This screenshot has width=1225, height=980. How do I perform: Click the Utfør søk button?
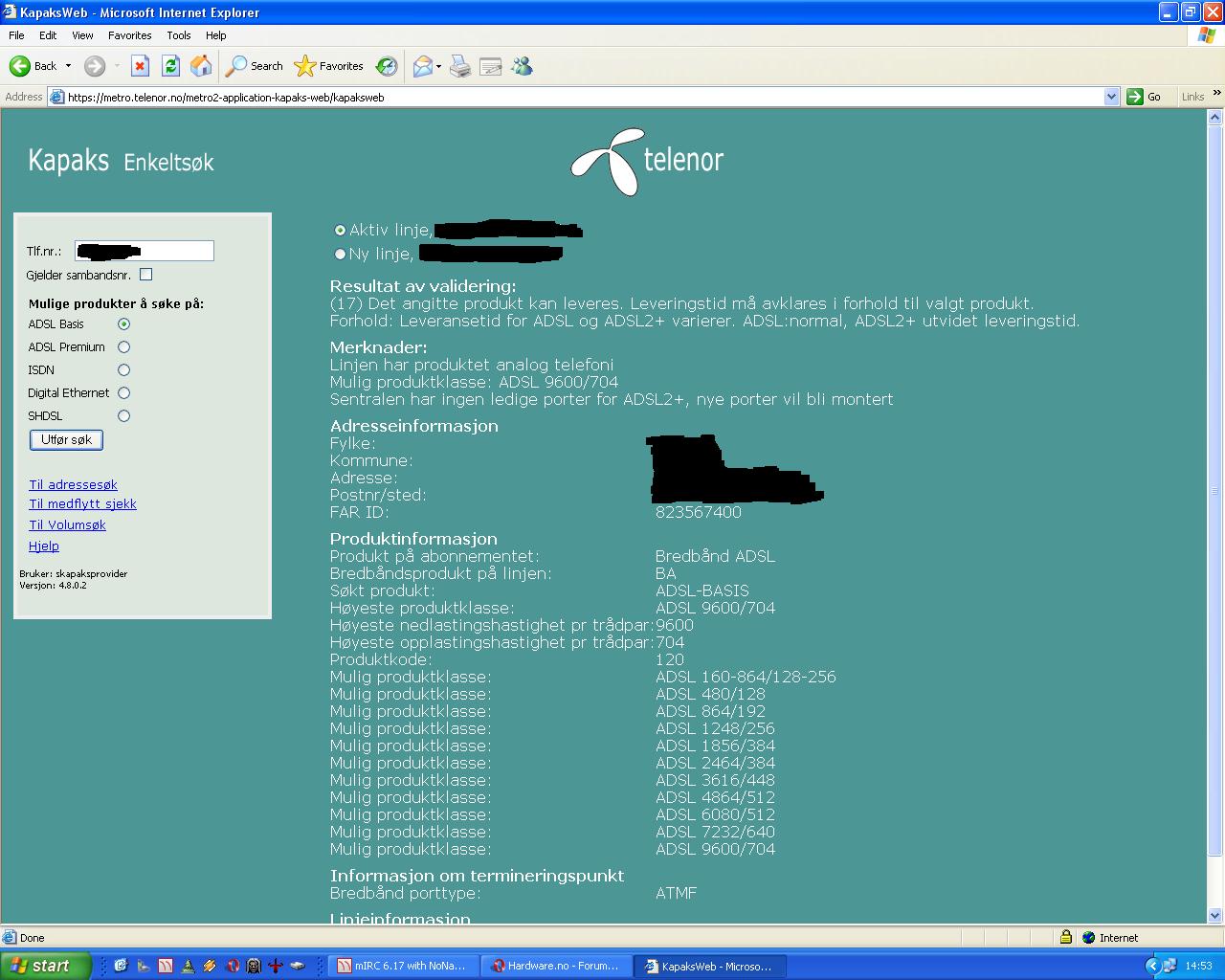pos(66,440)
